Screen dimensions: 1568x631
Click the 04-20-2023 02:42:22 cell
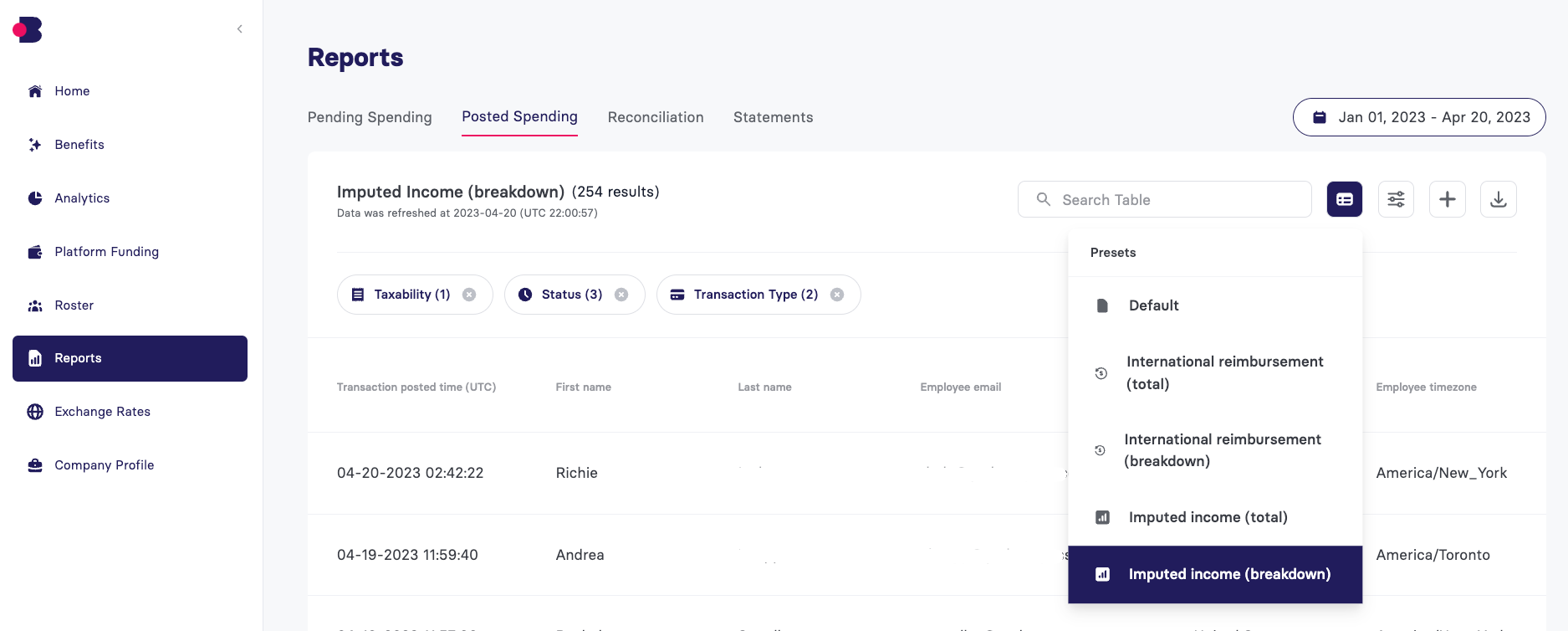pyautogui.click(x=411, y=473)
